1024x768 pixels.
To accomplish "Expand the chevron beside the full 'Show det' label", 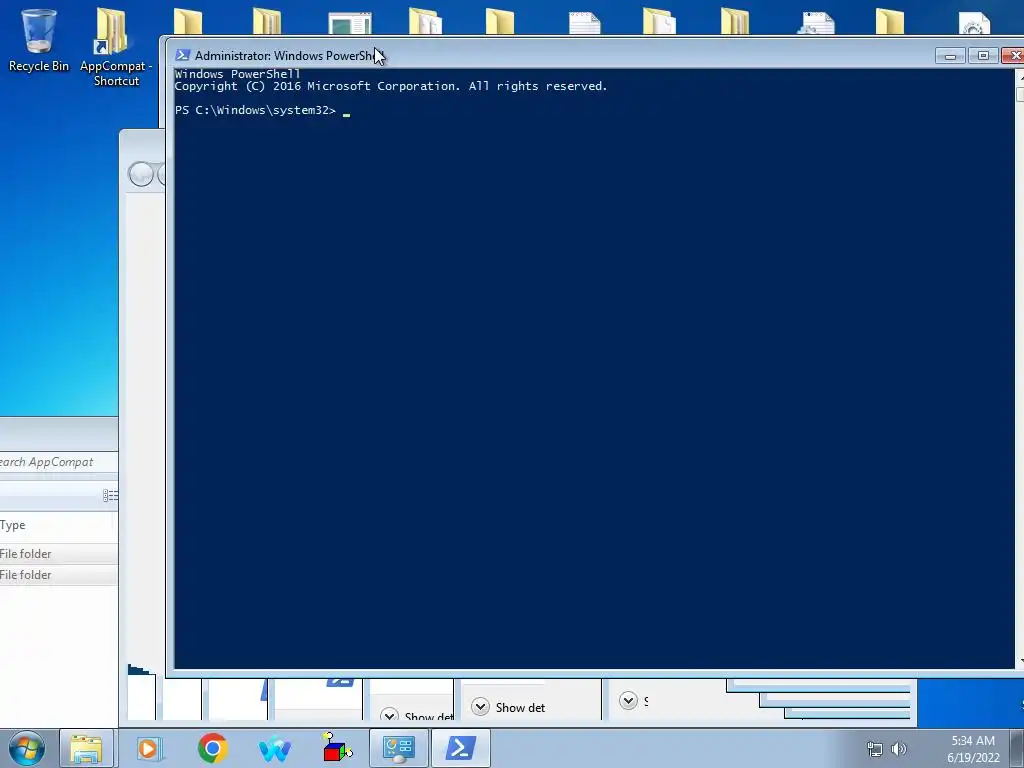I will point(480,707).
